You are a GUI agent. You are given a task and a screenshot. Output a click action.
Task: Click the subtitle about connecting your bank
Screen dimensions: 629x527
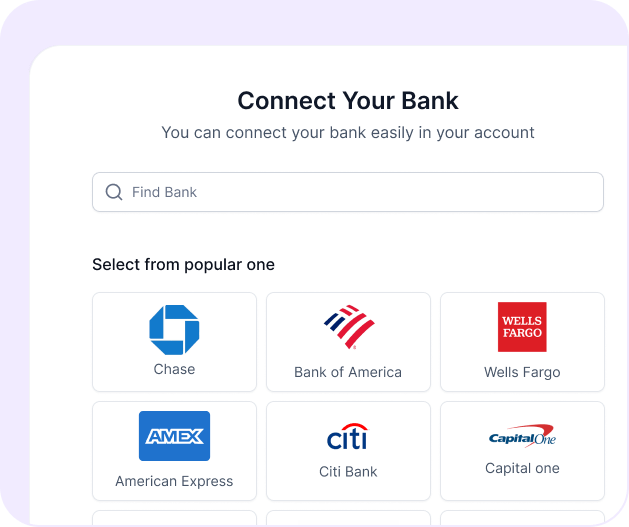tap(348, 133)
